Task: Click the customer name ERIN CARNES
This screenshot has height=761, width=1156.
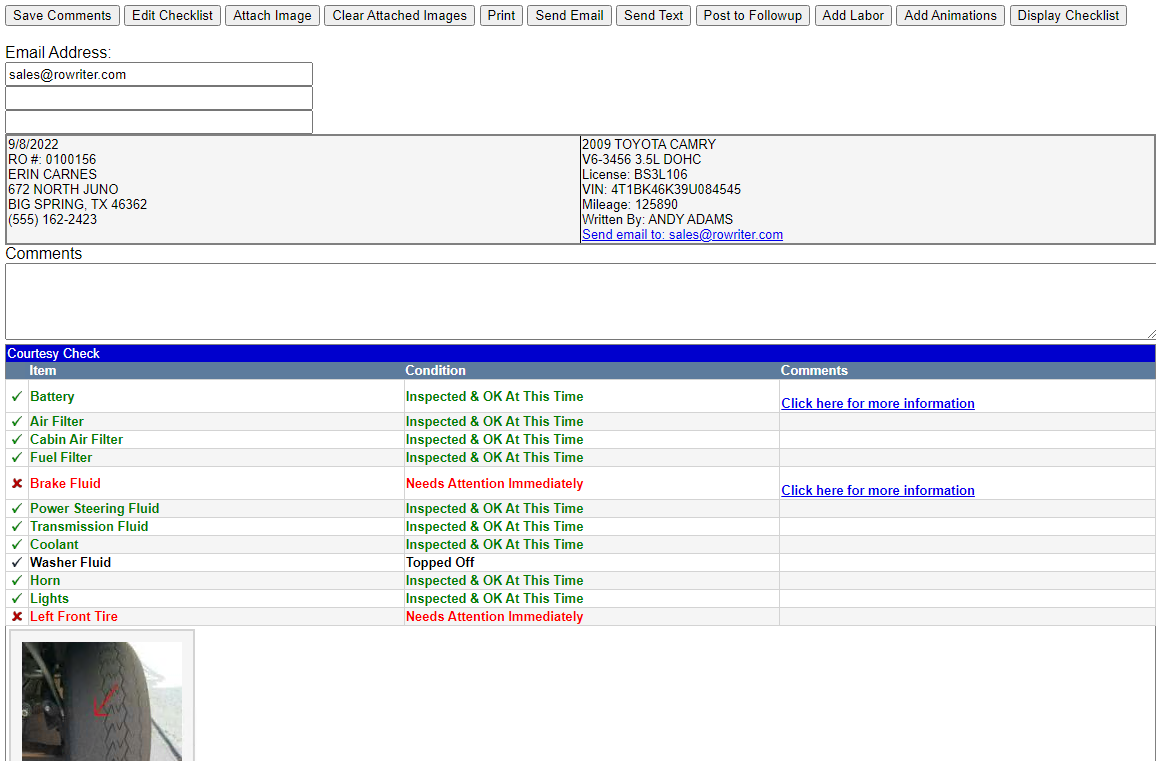Action: click(x=52, y=175)
